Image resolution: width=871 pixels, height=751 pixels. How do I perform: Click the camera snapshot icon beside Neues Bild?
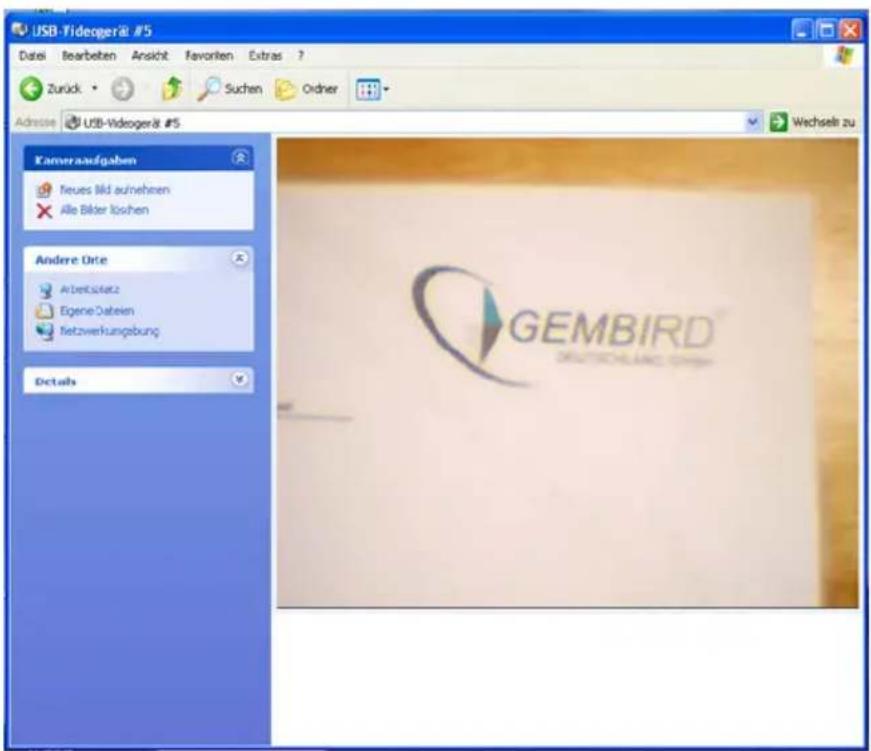(44, 190)
